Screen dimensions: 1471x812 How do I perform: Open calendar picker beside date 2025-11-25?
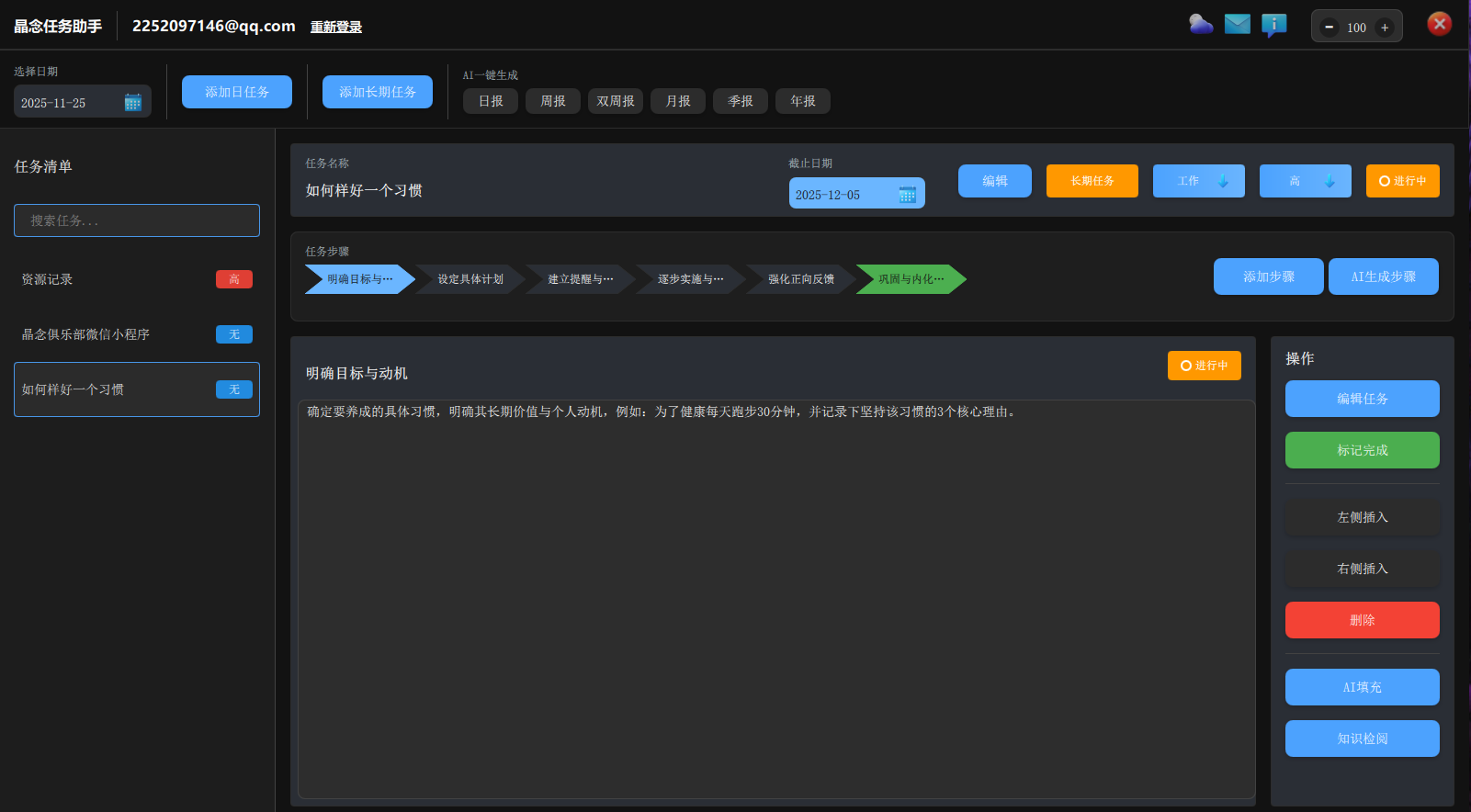coord(132,103)
